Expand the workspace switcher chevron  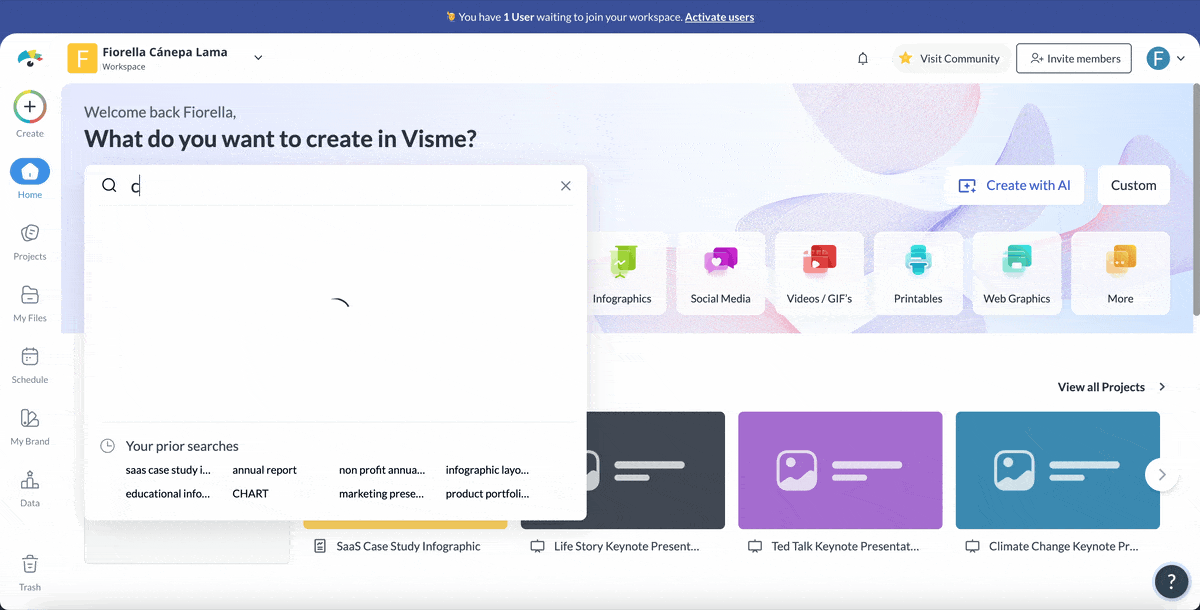[x=258, y=57]
